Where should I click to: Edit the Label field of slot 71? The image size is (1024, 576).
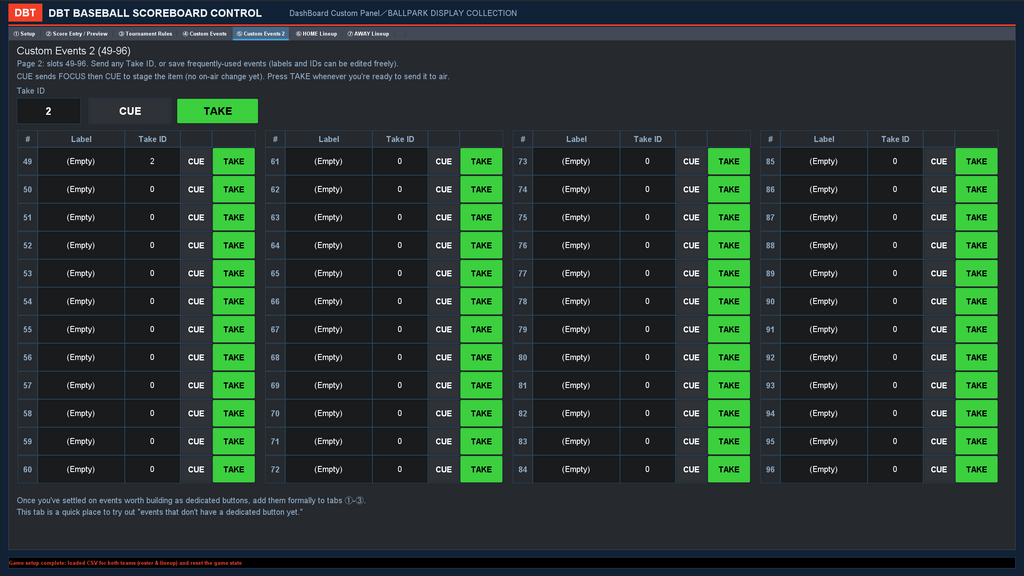click(x=328, y=441)
